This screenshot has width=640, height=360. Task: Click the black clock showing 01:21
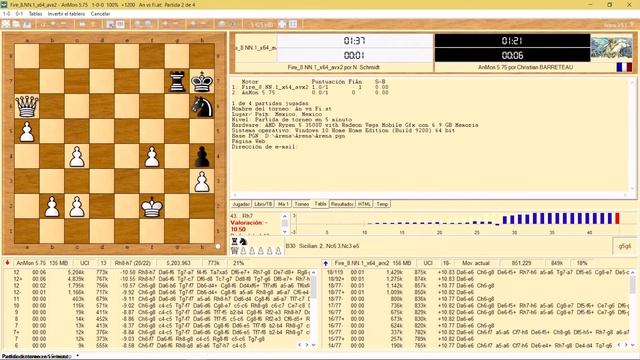point(512,40)
